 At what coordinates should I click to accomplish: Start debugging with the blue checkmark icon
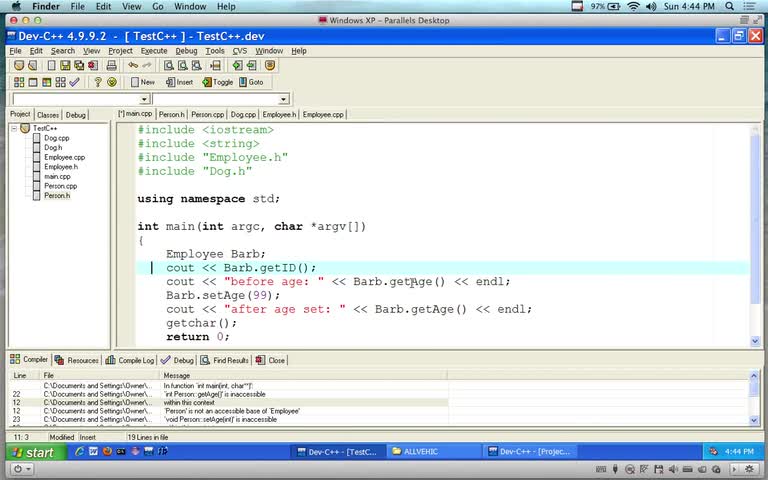coord(74,82)
